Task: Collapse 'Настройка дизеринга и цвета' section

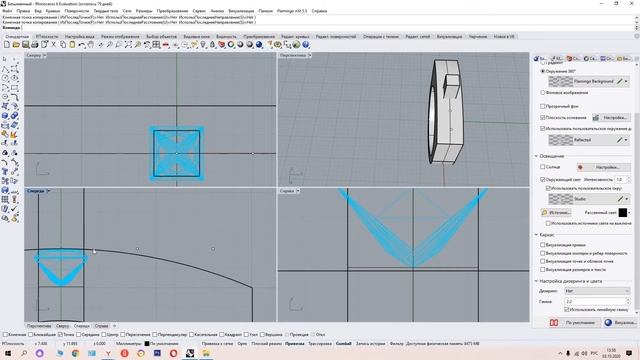Action: 536,281
